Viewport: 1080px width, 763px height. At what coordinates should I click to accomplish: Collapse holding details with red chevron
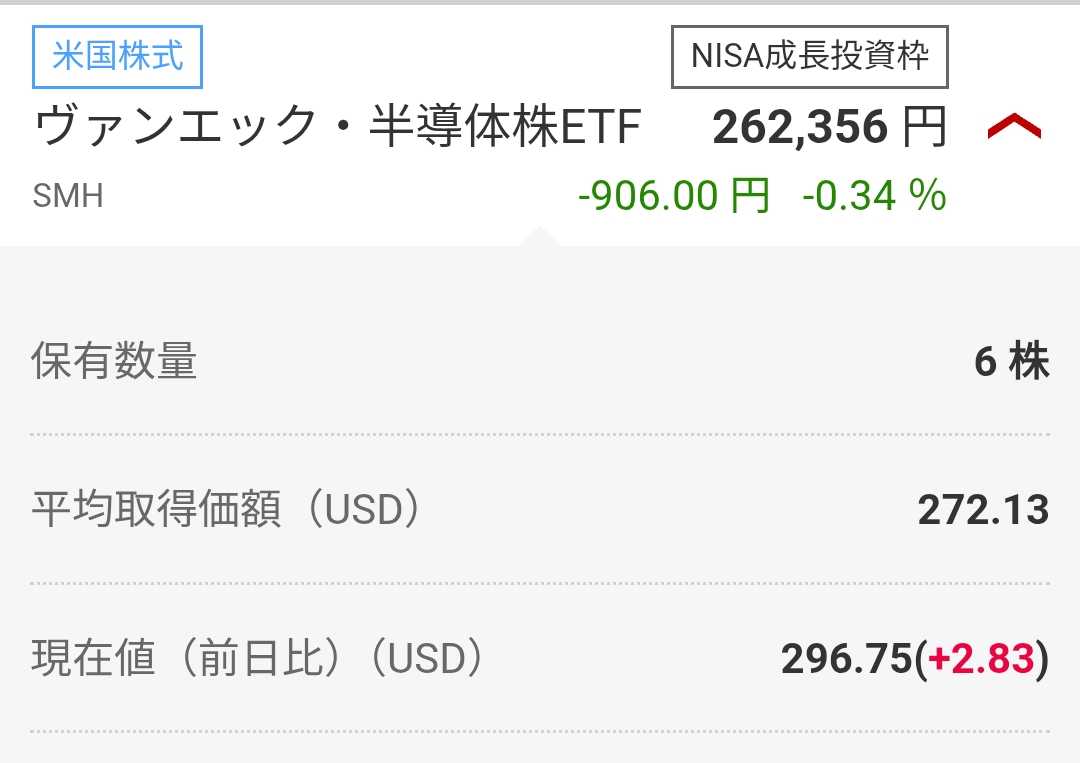point(1014,128)
